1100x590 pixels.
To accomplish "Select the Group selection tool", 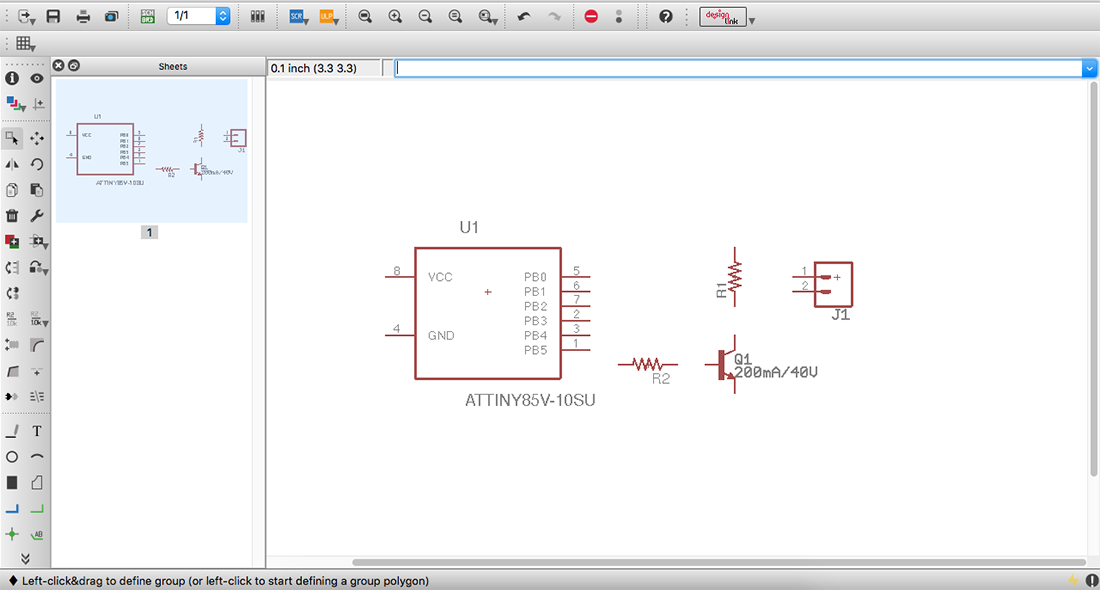I will [12, 138].
